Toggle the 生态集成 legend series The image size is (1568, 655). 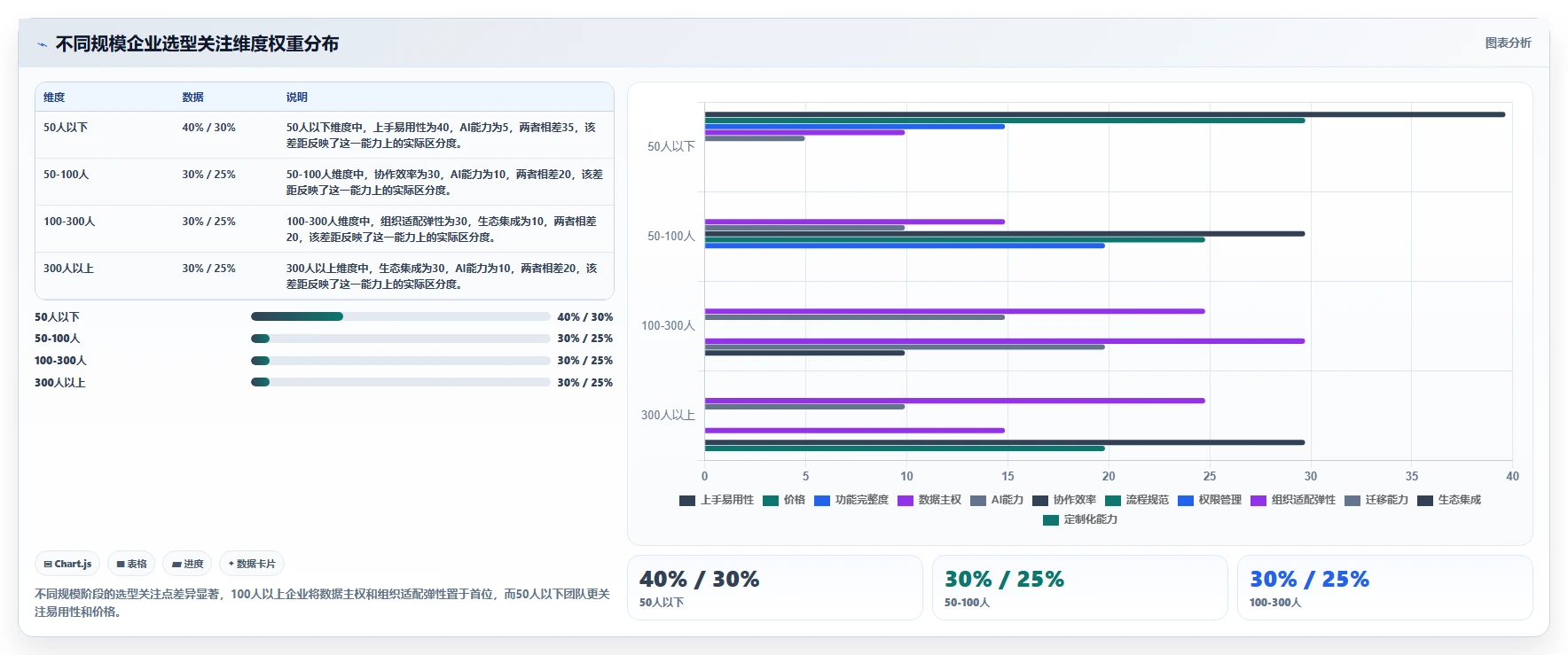point(1449,500)
